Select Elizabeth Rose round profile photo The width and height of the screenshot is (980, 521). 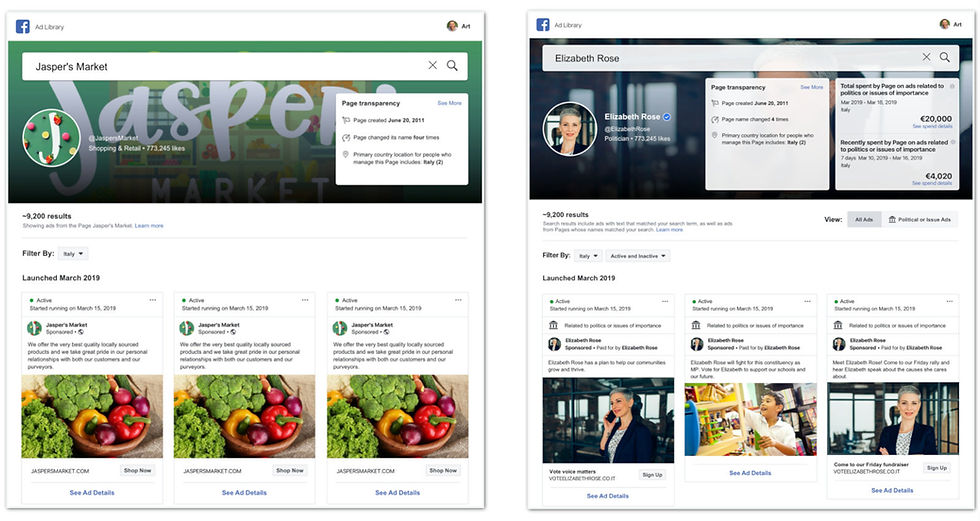(569, 129)
